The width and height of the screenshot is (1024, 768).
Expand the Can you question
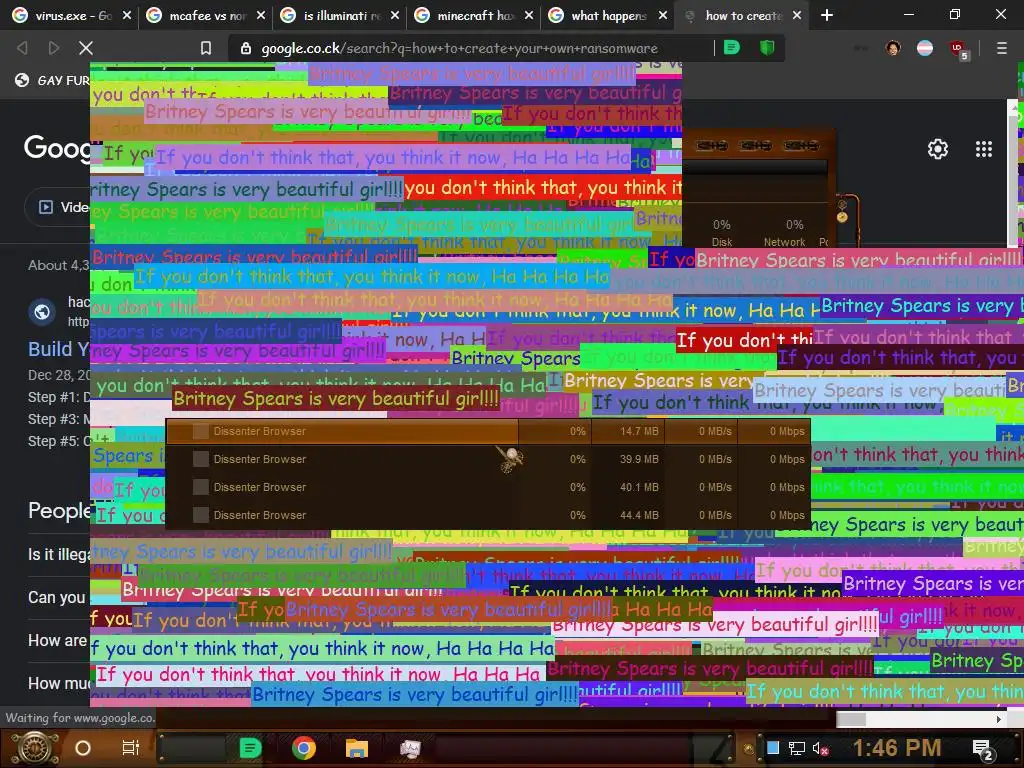(x=57, y=598)
